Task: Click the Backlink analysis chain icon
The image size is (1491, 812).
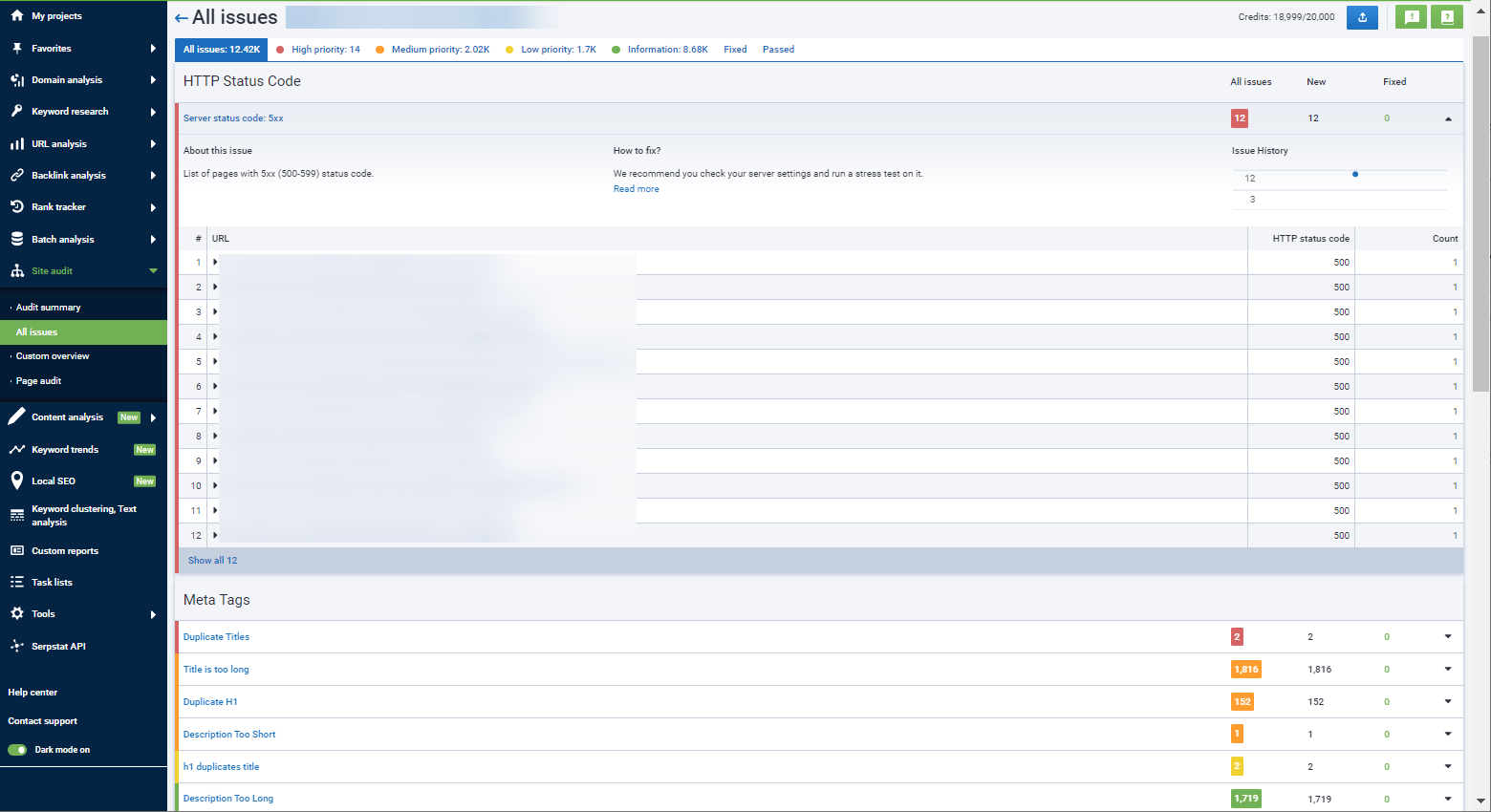Action: tap(16, 176)
